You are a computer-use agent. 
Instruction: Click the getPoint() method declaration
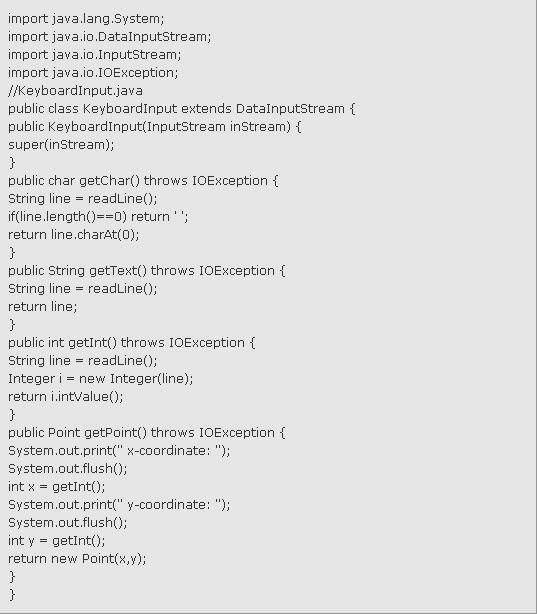tap(147, 433)
